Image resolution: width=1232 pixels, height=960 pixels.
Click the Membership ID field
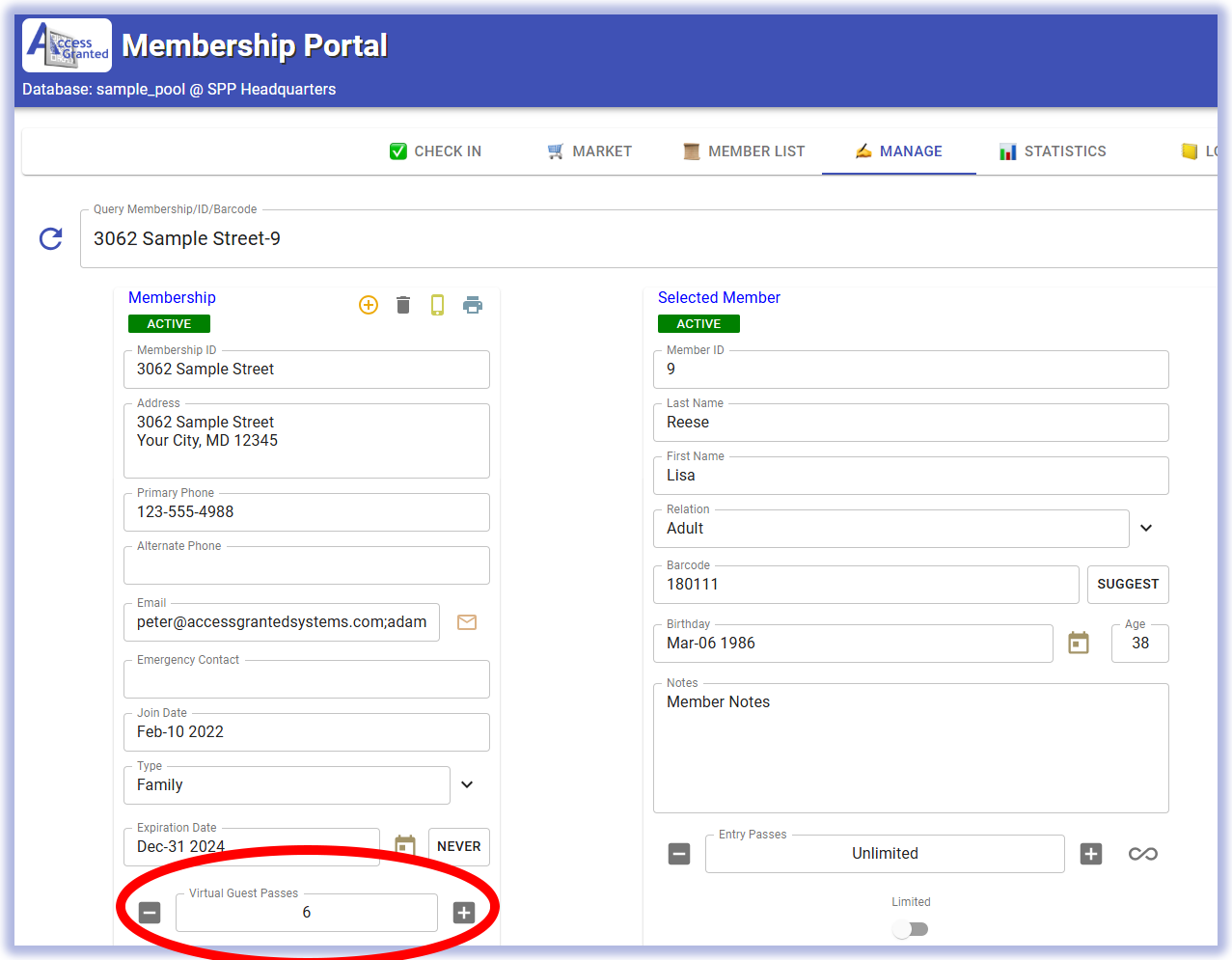tap(307, 370)
